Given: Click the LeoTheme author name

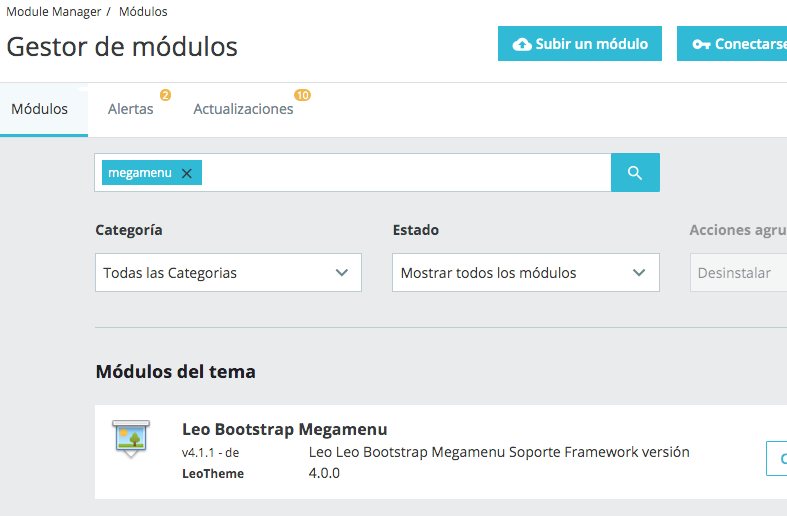Looking at the screenshot, I should click(x=213, y=473).
